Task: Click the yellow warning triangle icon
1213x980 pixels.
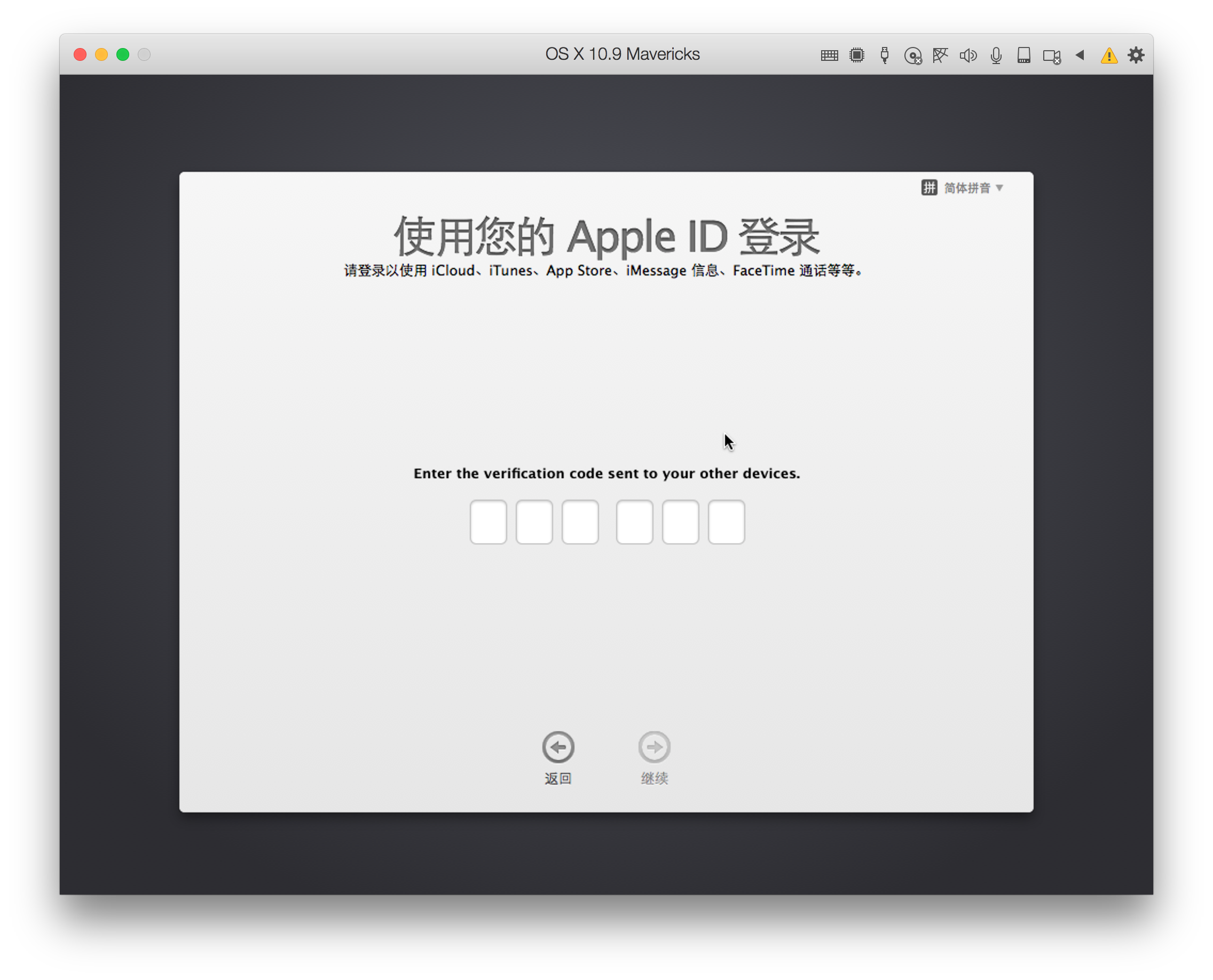Action: (x=1108, y=55)
